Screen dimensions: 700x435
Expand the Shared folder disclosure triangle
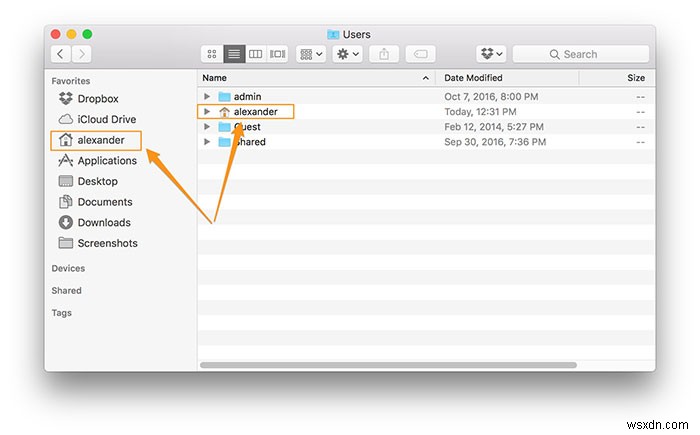207,142
